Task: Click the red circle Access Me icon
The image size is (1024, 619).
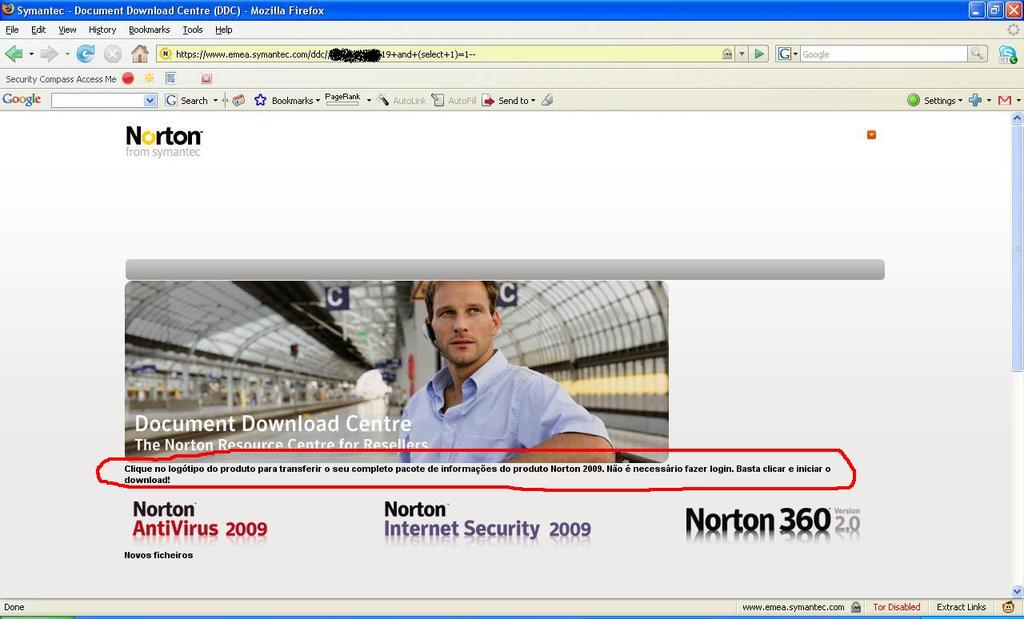Action: click(x=128, y=78)
